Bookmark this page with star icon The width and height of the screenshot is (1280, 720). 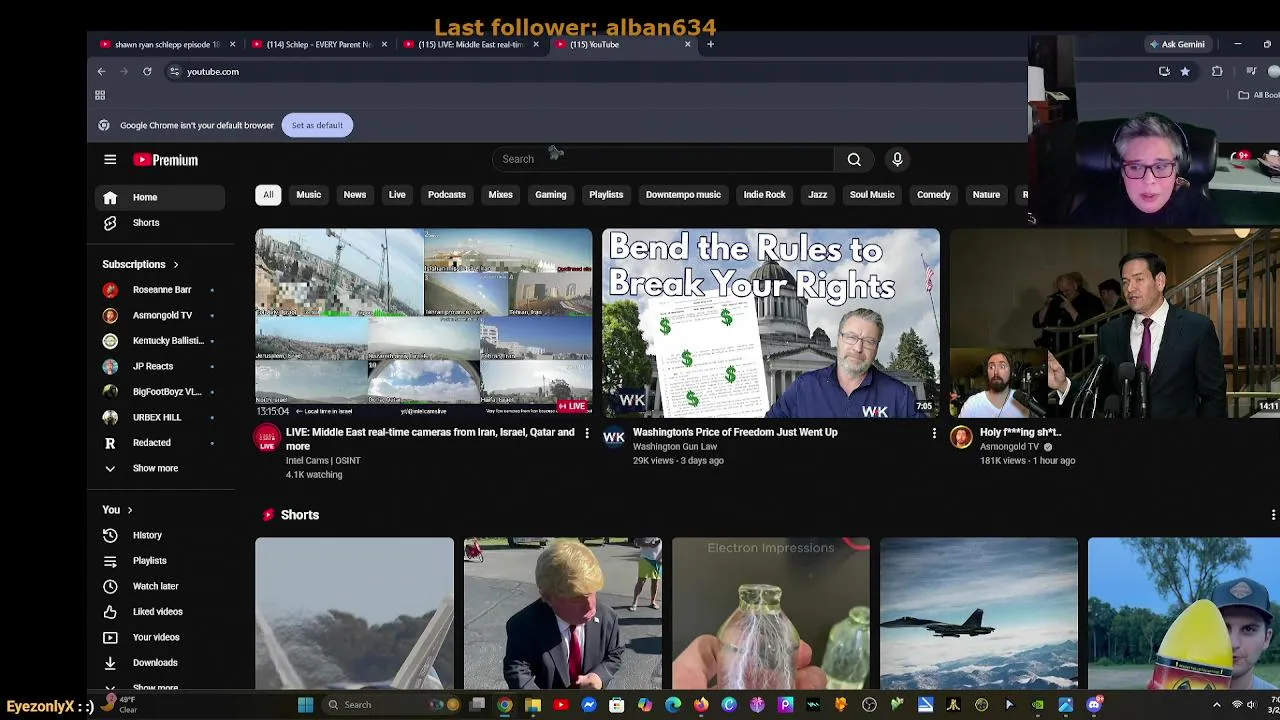[x=1185, y=71]
